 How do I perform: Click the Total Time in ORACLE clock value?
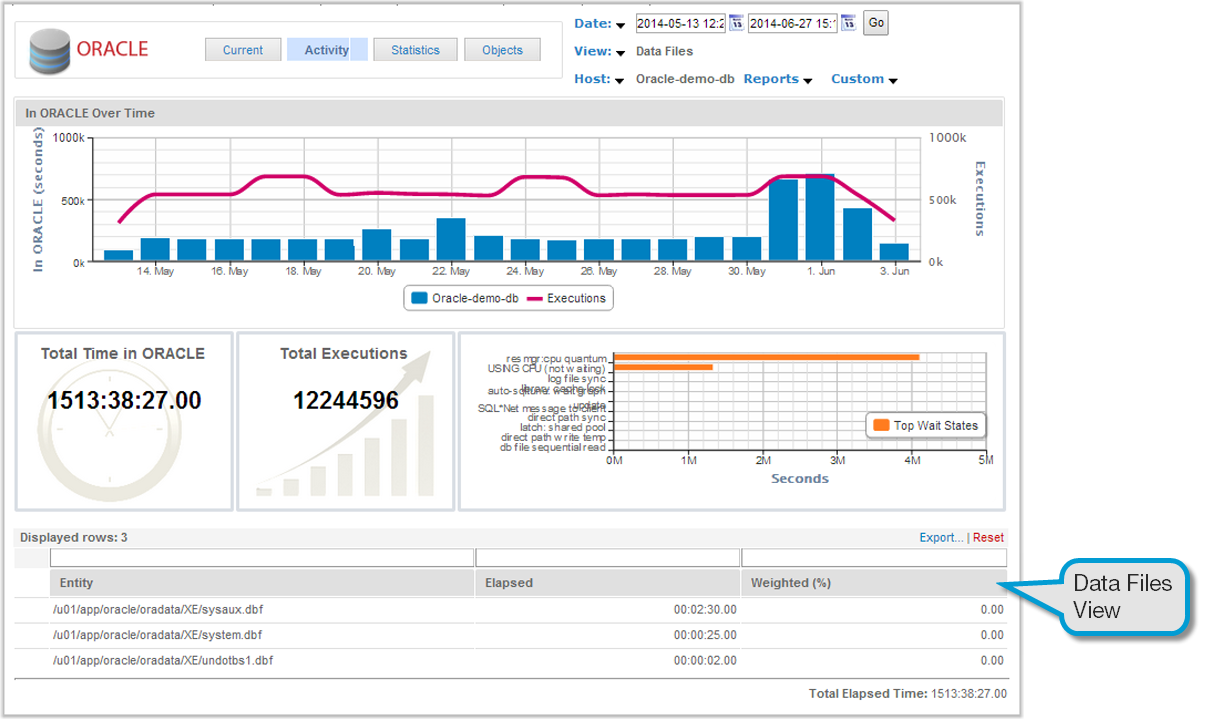coord(124,401)
